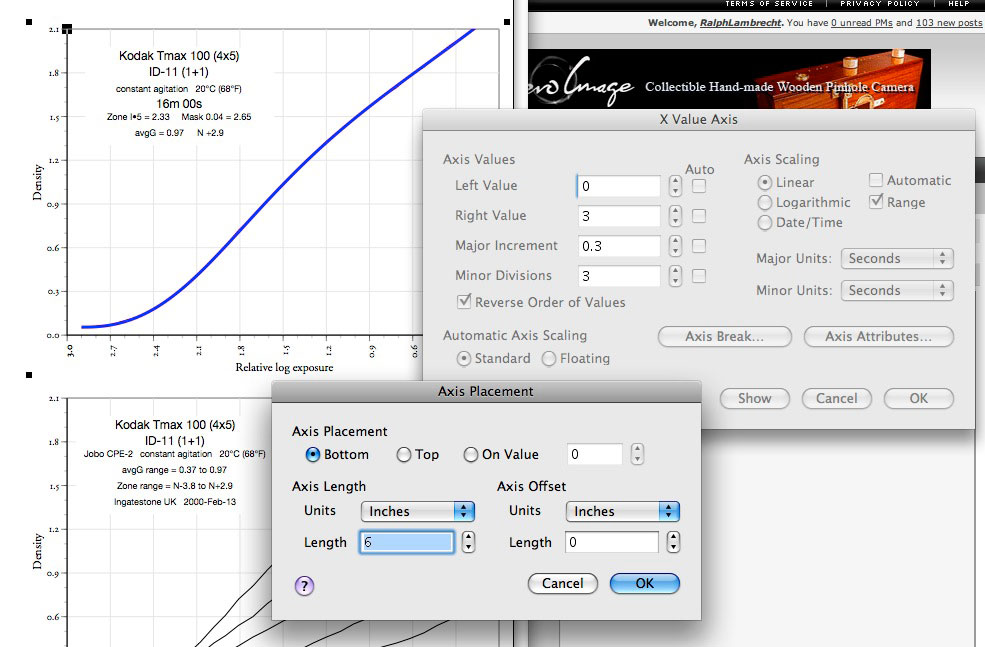Screen dimensions: 985x647
Task: Open the Axis Break settings
Action: pos(724,336)
